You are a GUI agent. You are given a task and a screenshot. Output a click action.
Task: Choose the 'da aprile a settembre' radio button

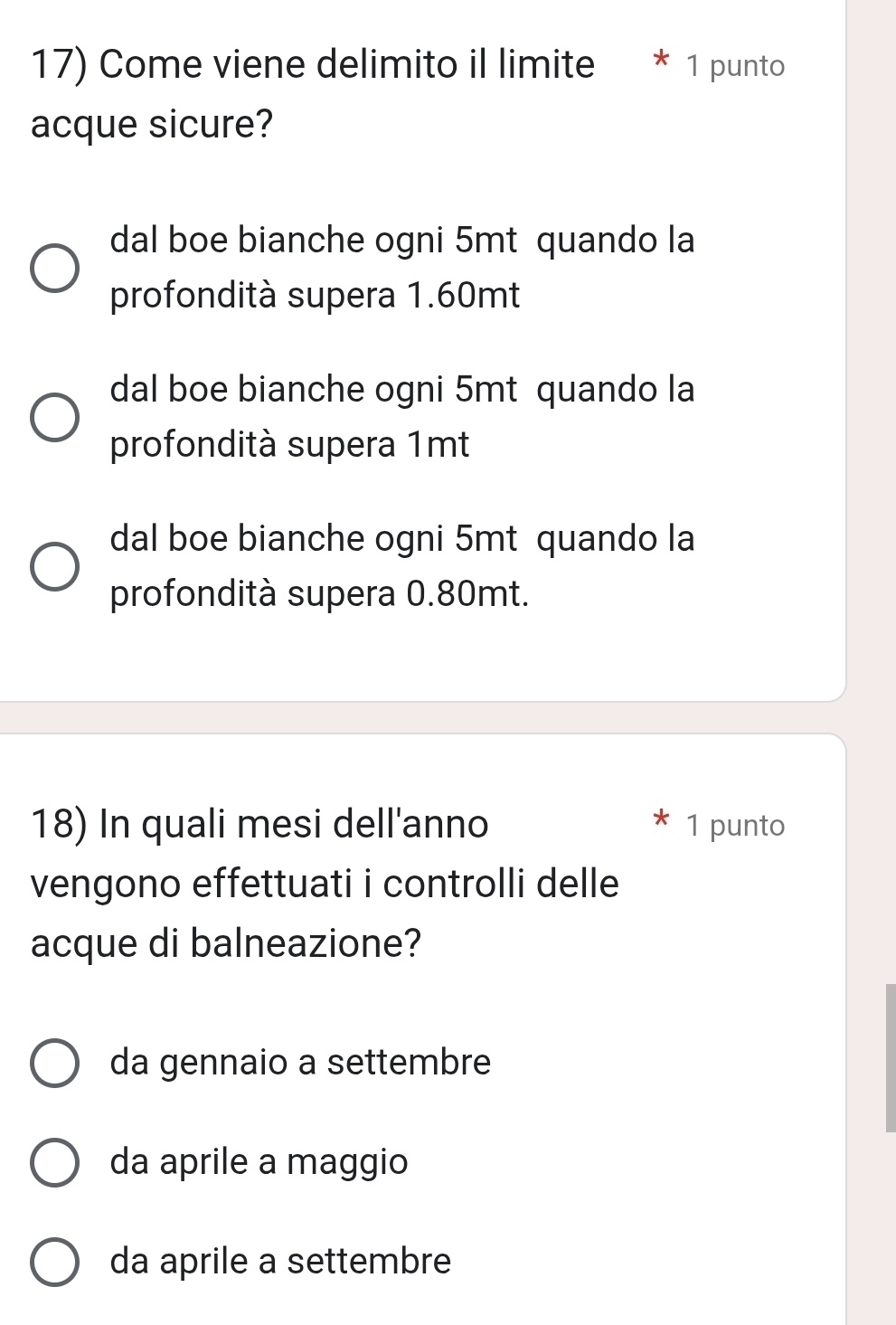point(53,1262)
